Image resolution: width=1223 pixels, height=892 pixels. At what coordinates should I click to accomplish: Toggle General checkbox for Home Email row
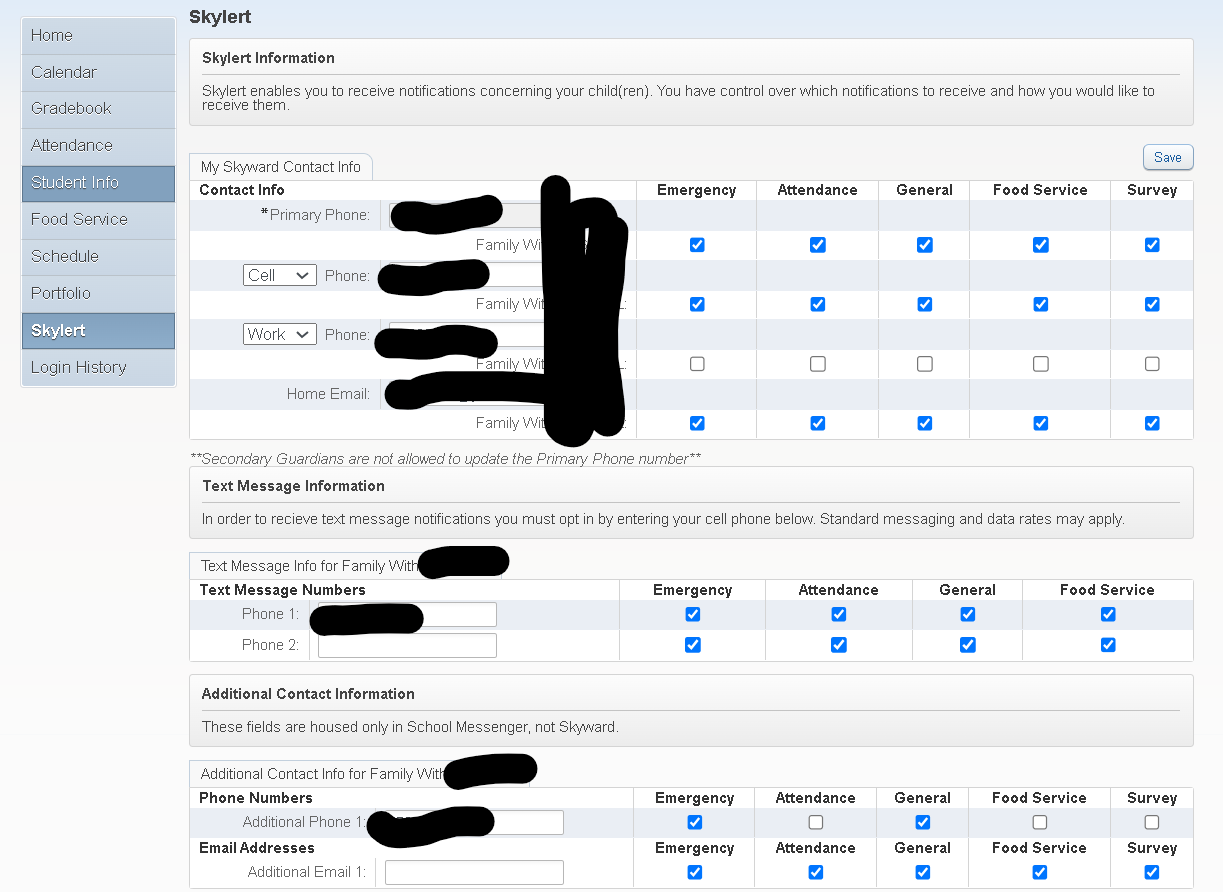(x=925, y=423)
